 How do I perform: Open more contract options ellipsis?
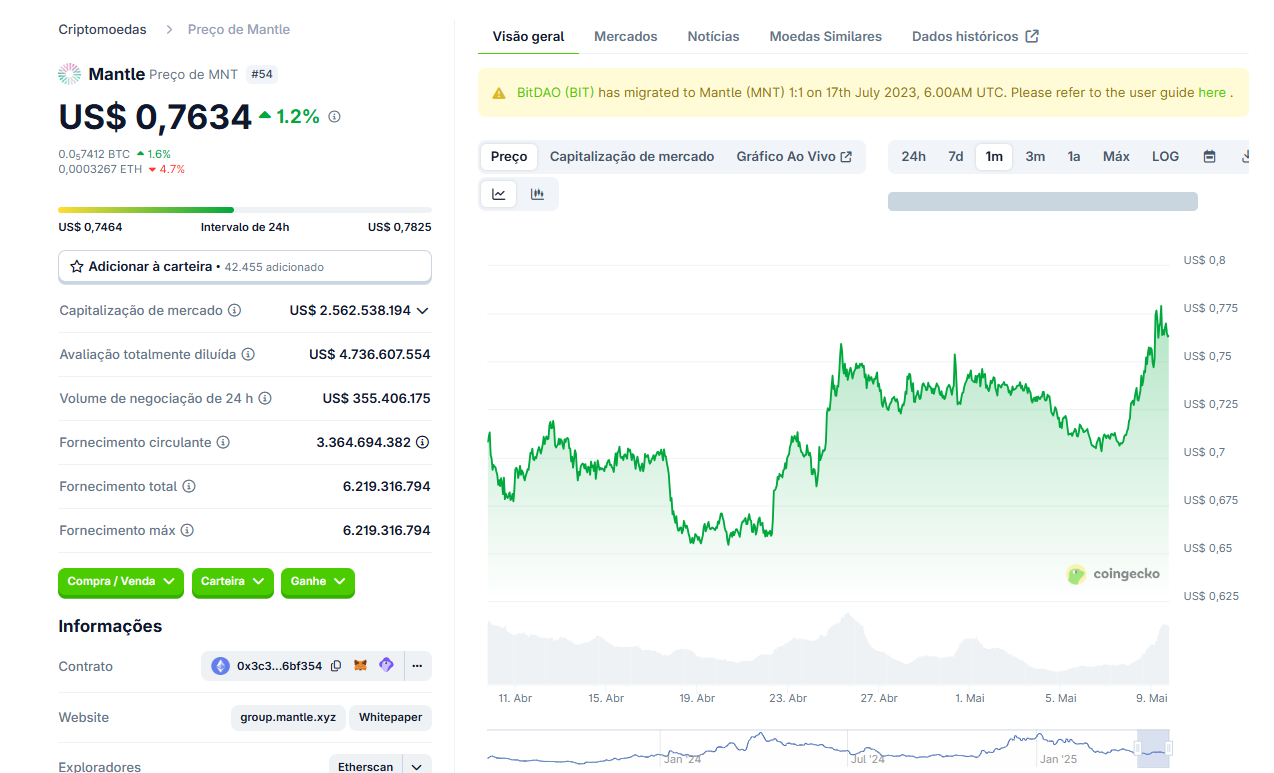(417, 666)
